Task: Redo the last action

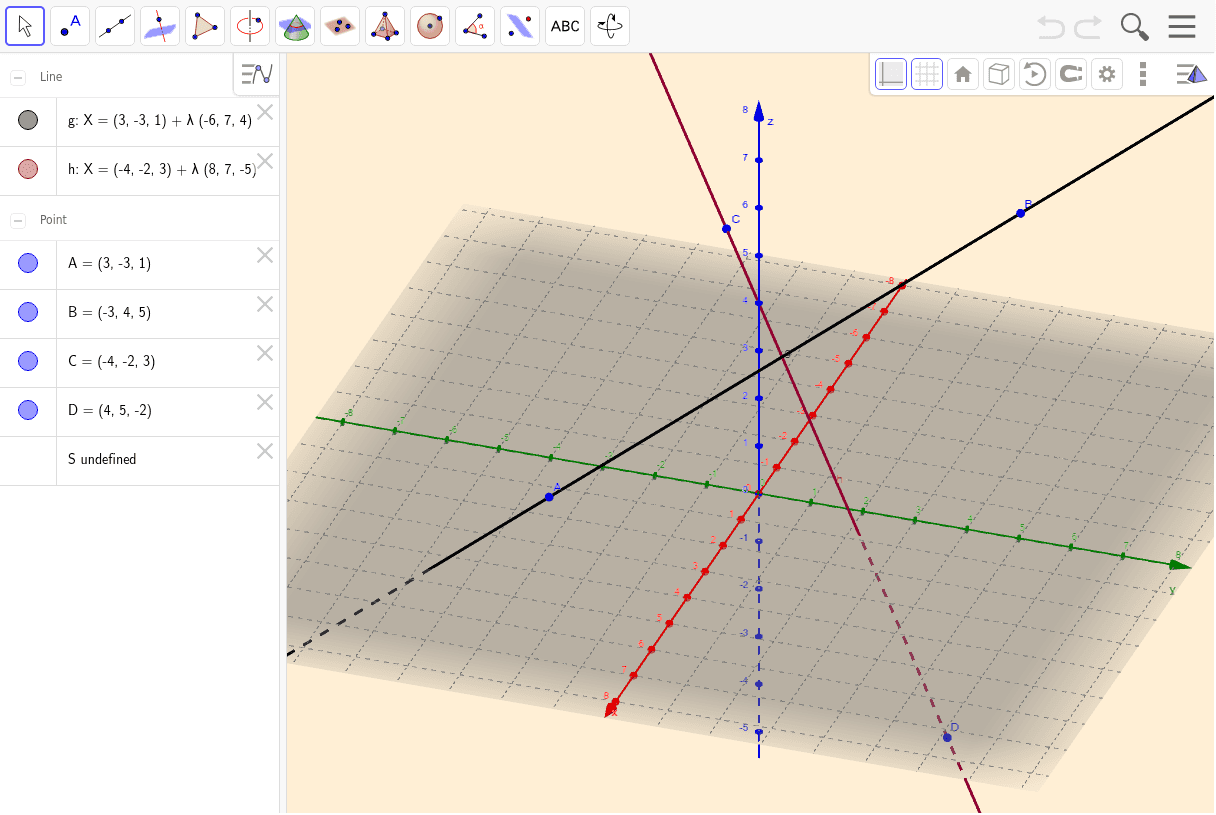Action: click(x=1088, y=26)
